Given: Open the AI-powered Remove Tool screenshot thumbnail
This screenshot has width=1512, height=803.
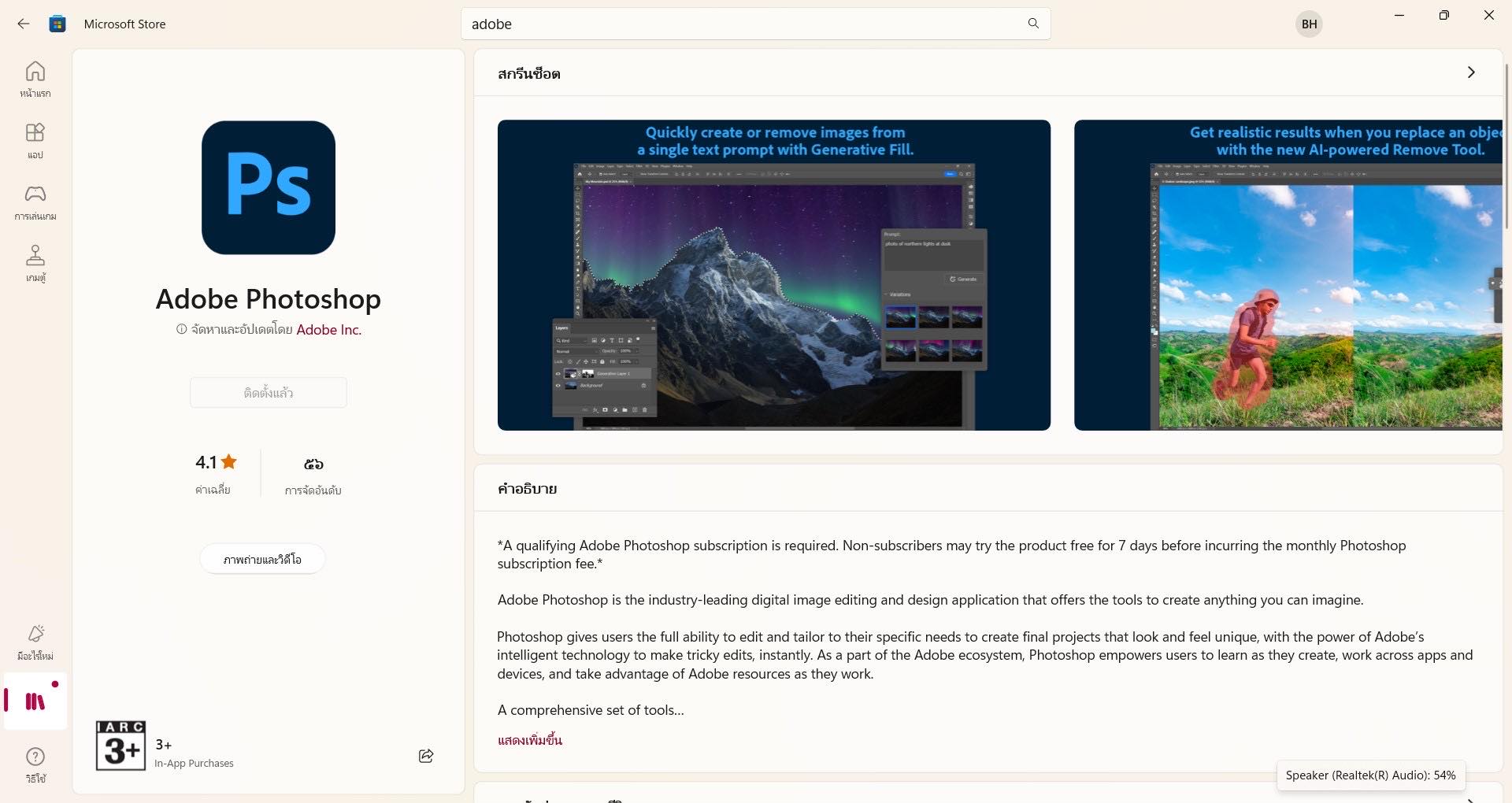Looking at the screenshot, I should coord(1288,275).
